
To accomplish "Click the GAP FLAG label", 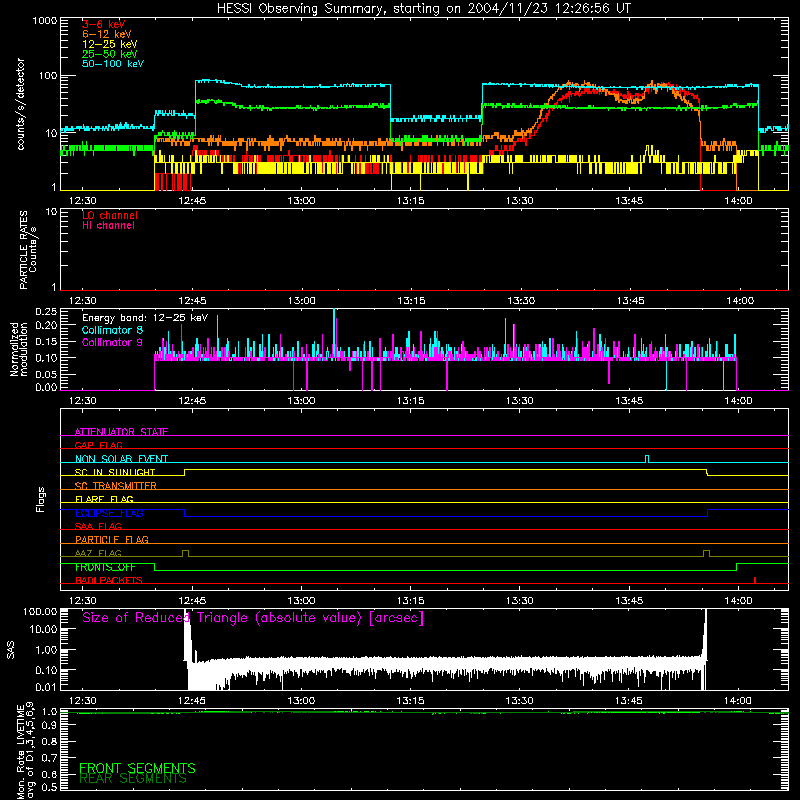I will click(98, 445).
